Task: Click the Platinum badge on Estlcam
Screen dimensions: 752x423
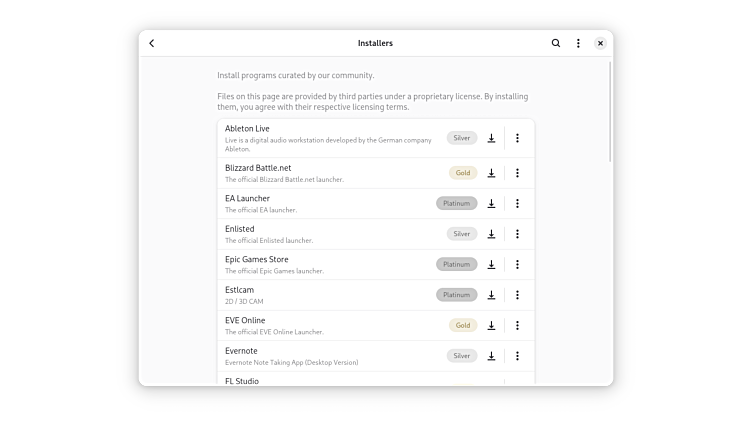Action: (x=456, y=295)
